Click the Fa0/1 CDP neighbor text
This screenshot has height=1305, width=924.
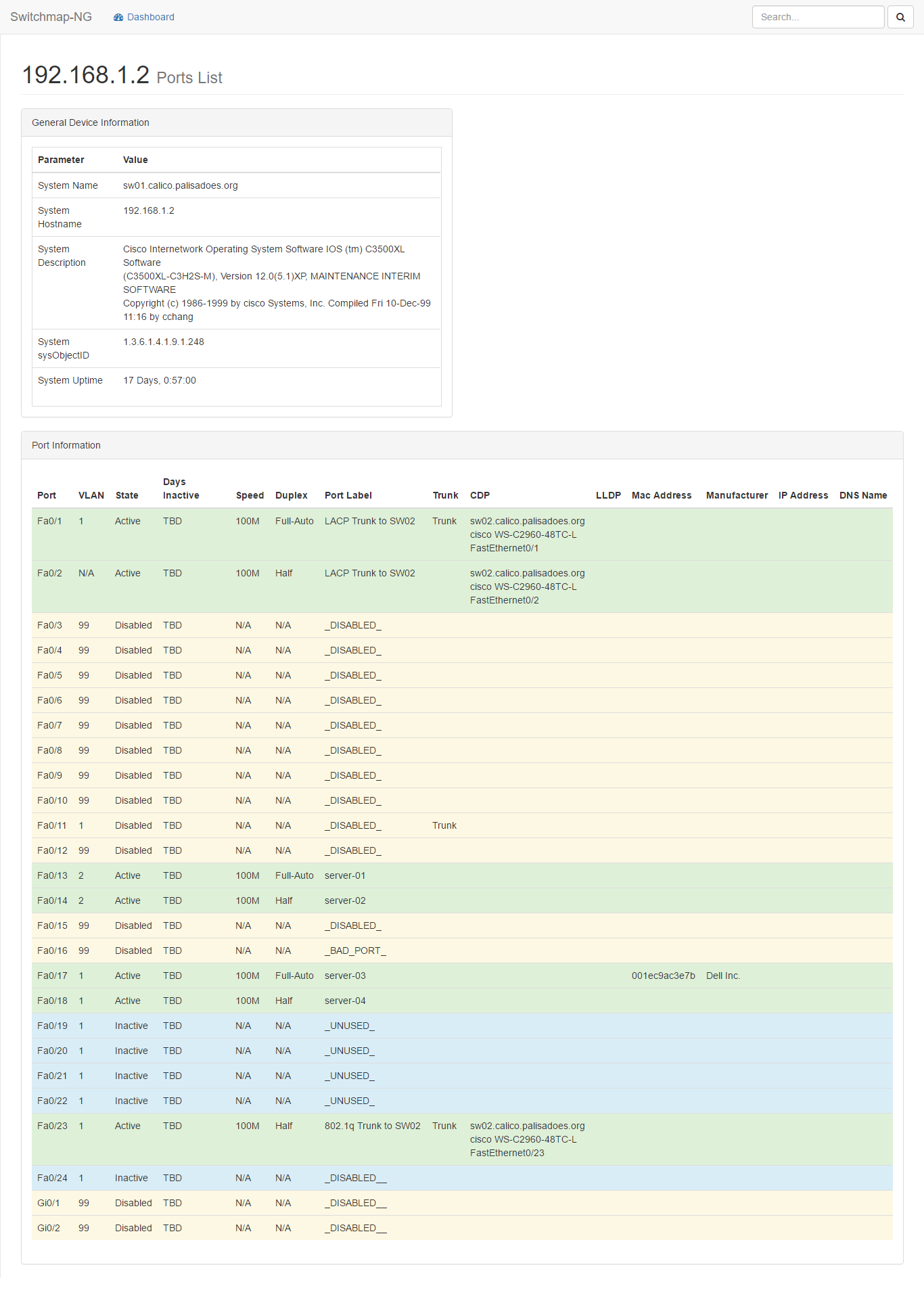[x=528, y=534]
